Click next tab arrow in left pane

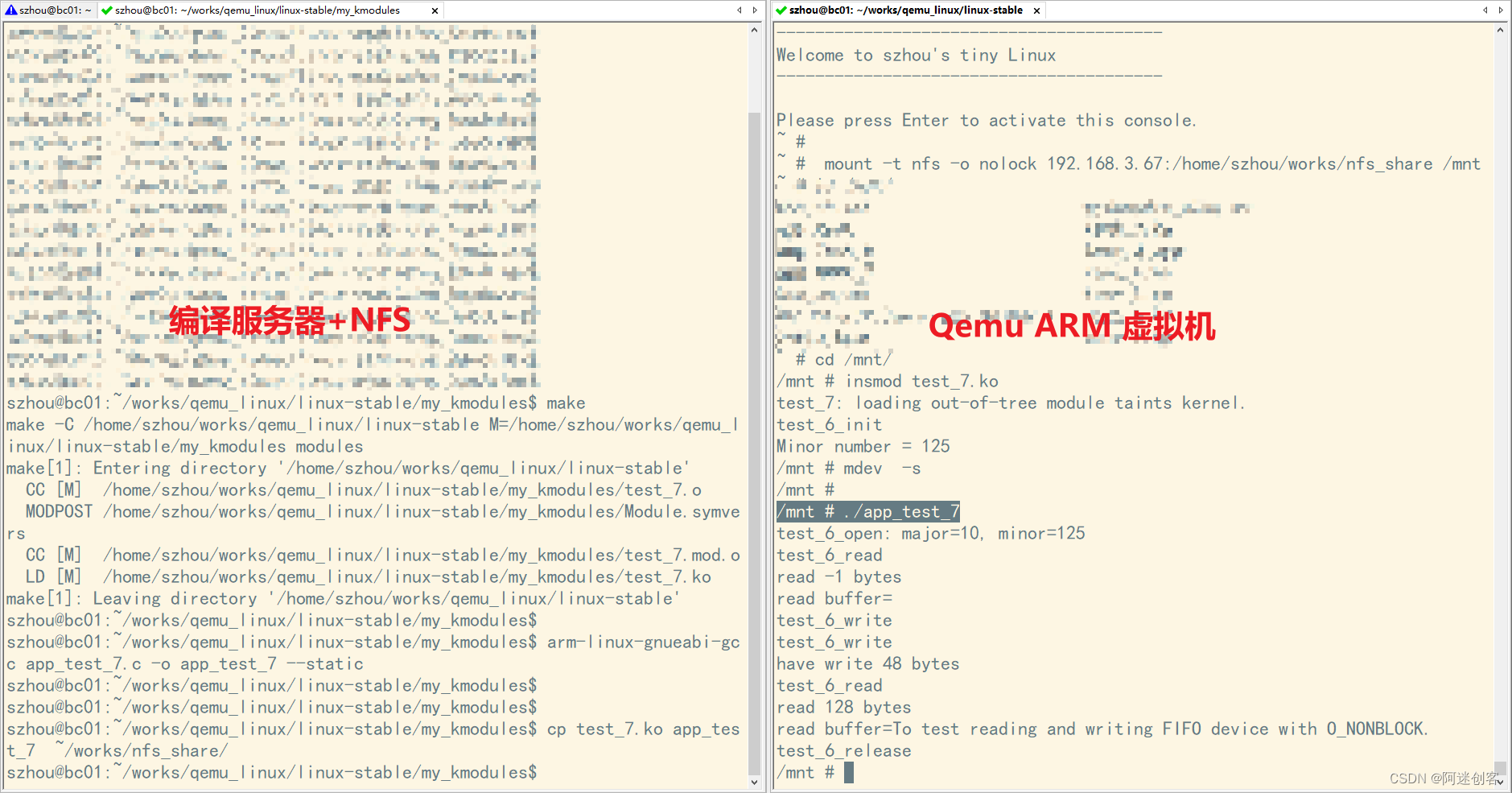tap(755, 10)
